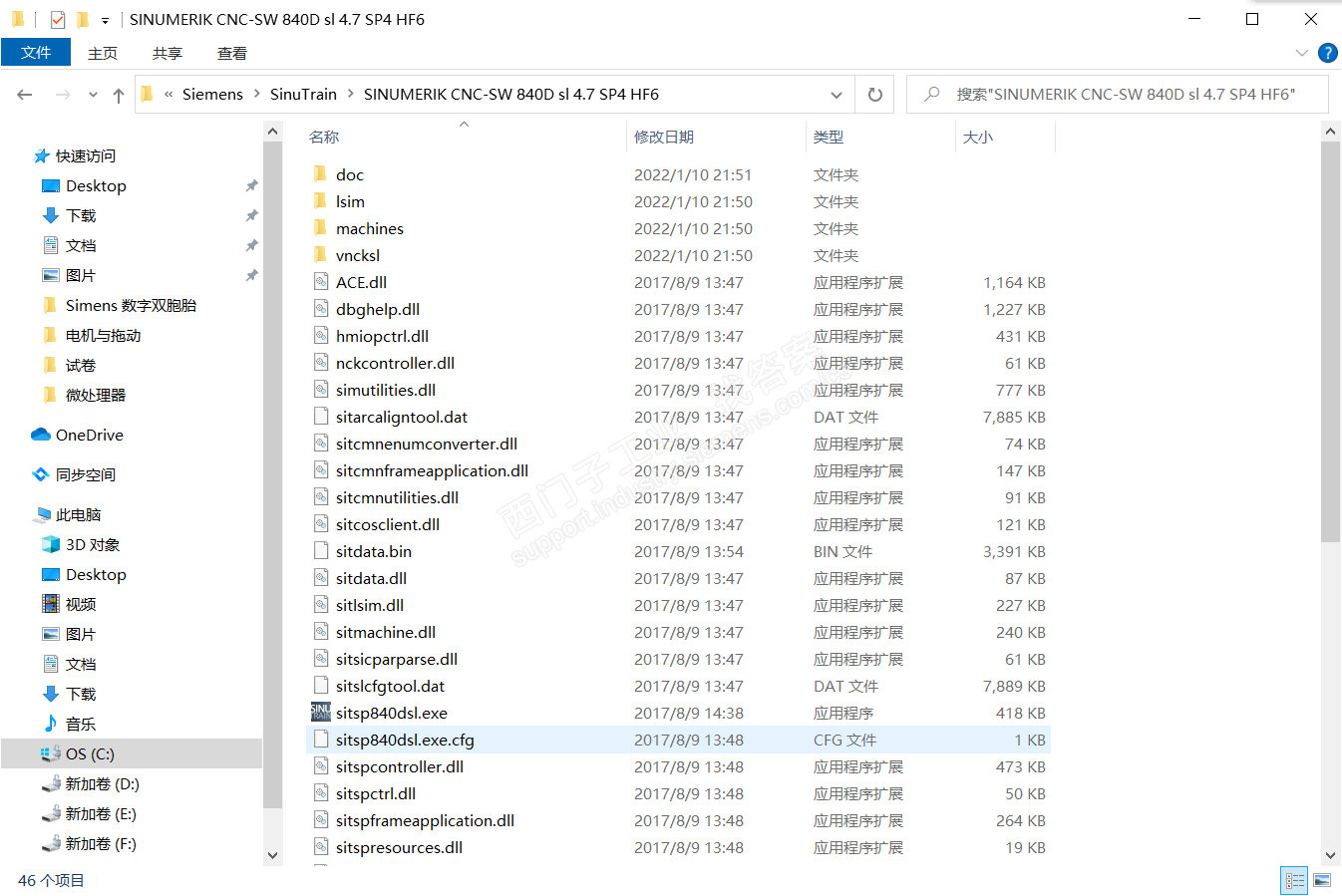The width and height of the screenshot is (1342, 896).
Task: Click the OS (C:) drive icon
Action: point(51,753)
